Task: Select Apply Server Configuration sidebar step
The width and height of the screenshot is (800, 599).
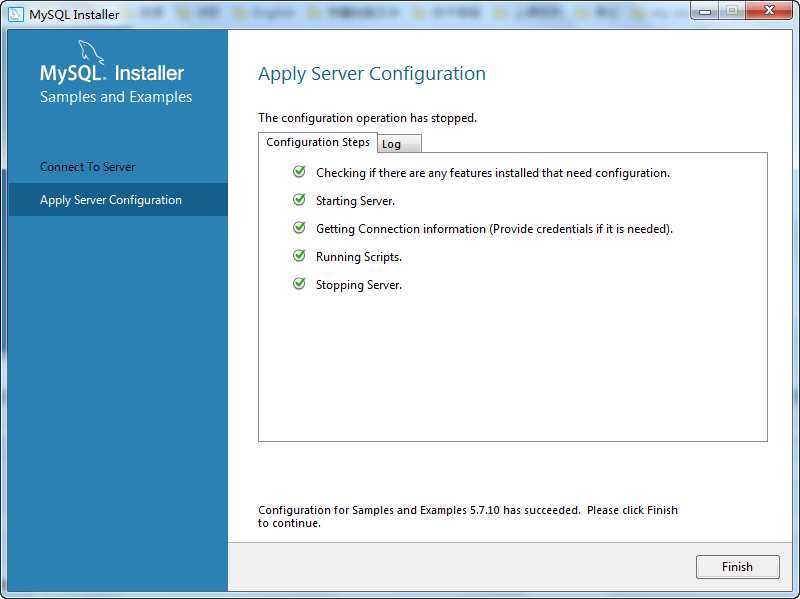Action: pos(111,200)
